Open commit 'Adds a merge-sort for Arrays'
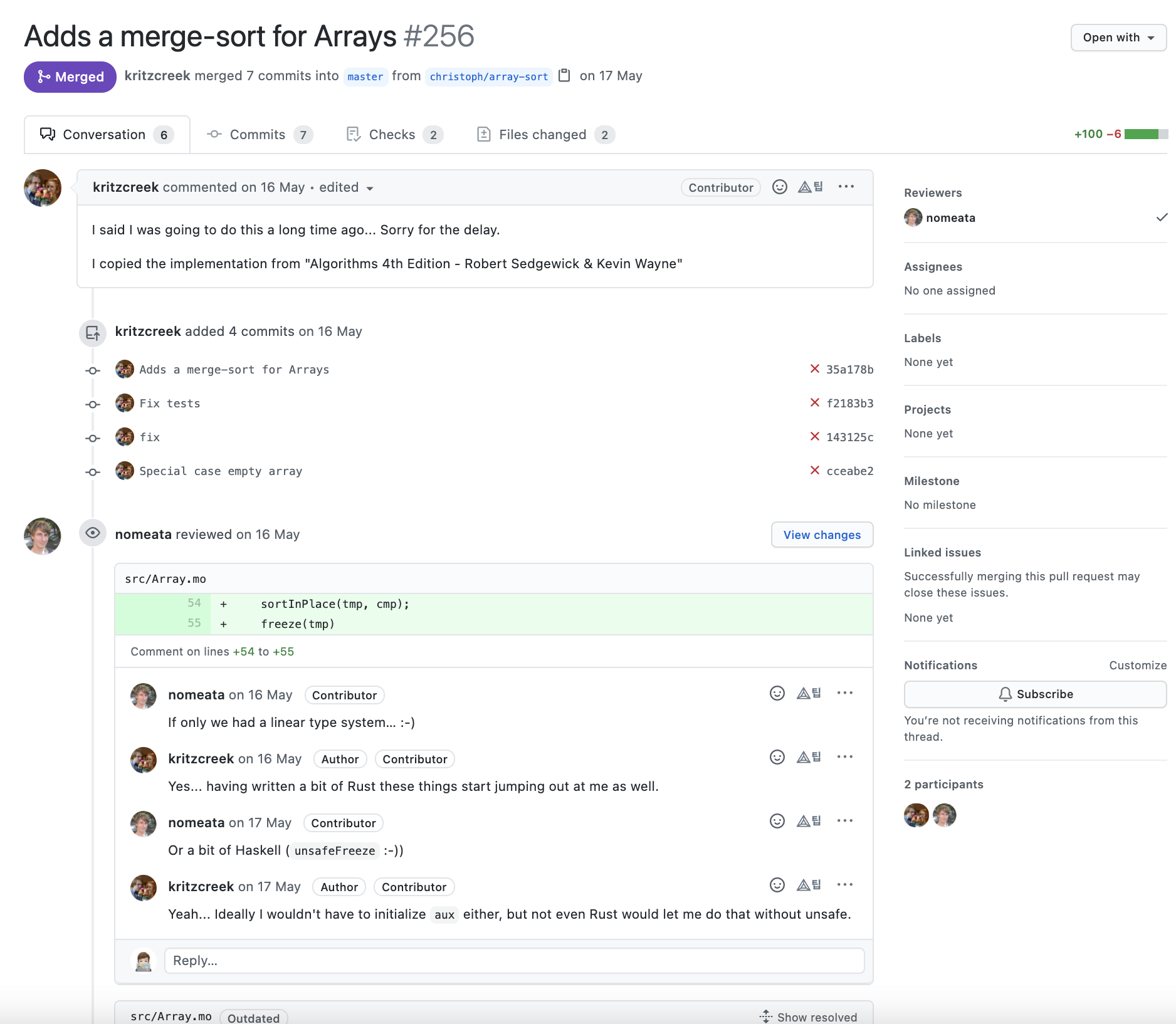 234,370
